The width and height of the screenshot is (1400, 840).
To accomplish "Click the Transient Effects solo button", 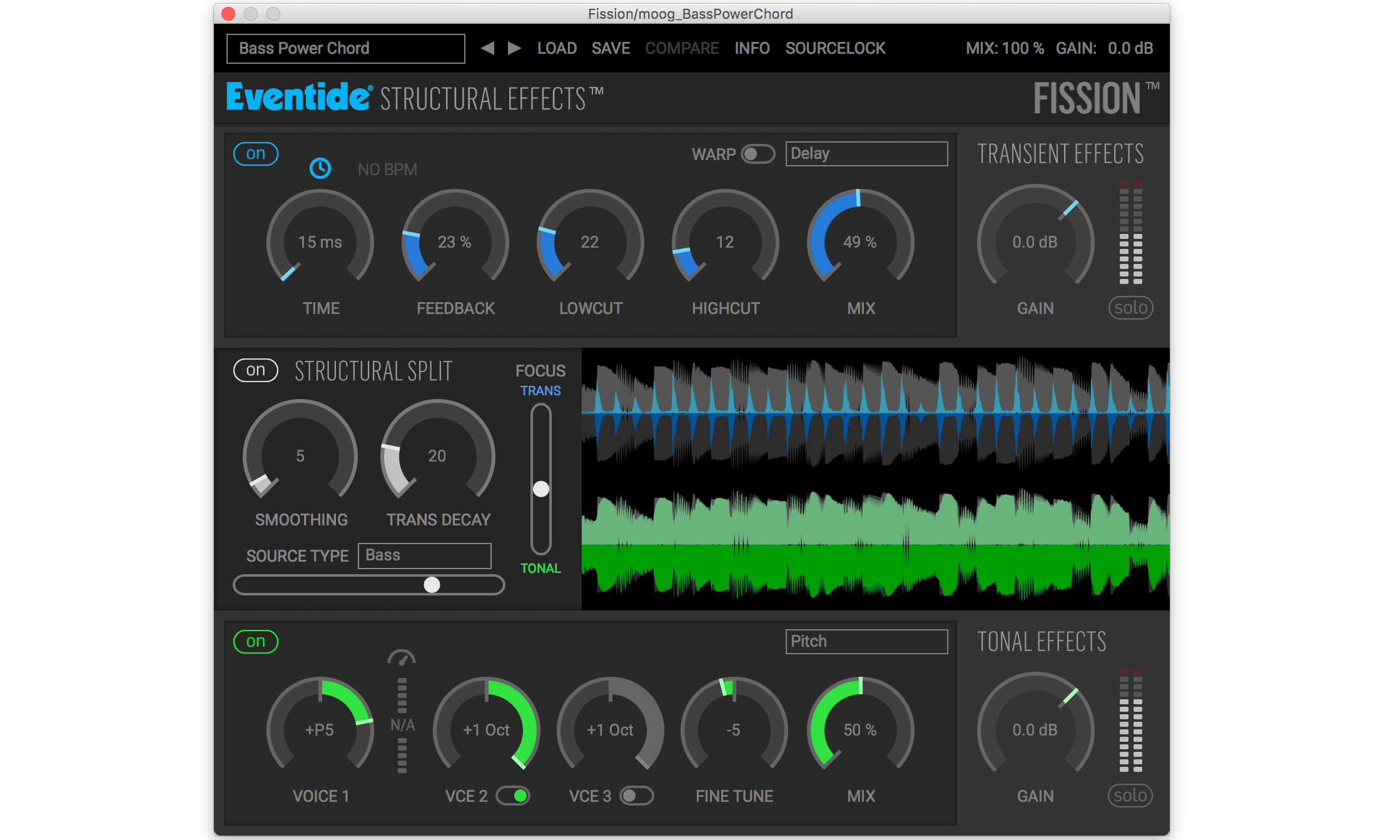I will point(1130,308).
